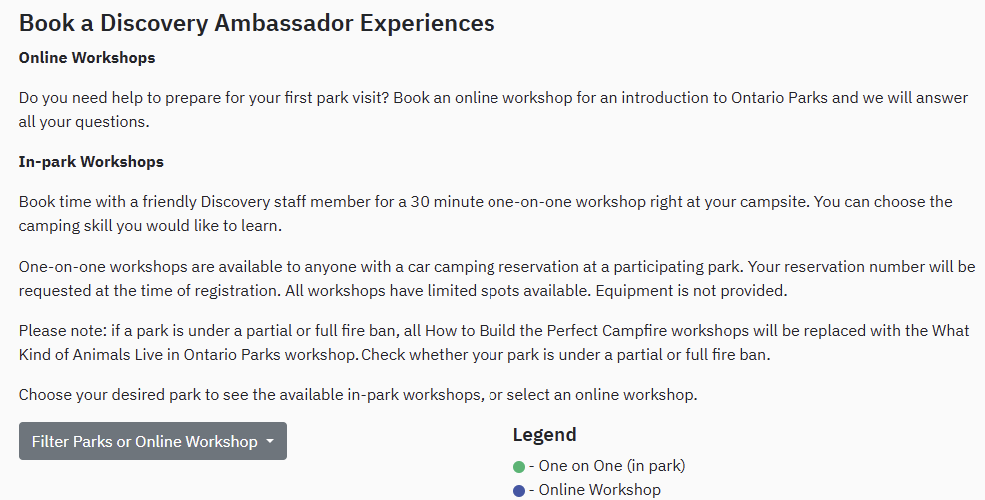Click the 'One-on-one workshops are available' paragraph
This screenshot has width=985, height=500.
[497, 278]
